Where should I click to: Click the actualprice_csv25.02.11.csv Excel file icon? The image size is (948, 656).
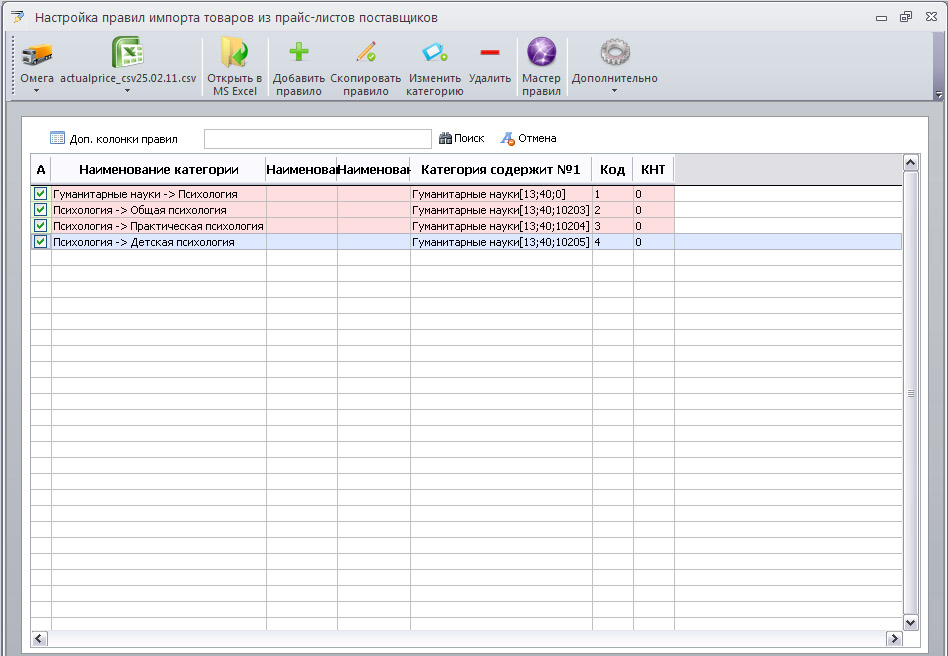pos(128,52)
